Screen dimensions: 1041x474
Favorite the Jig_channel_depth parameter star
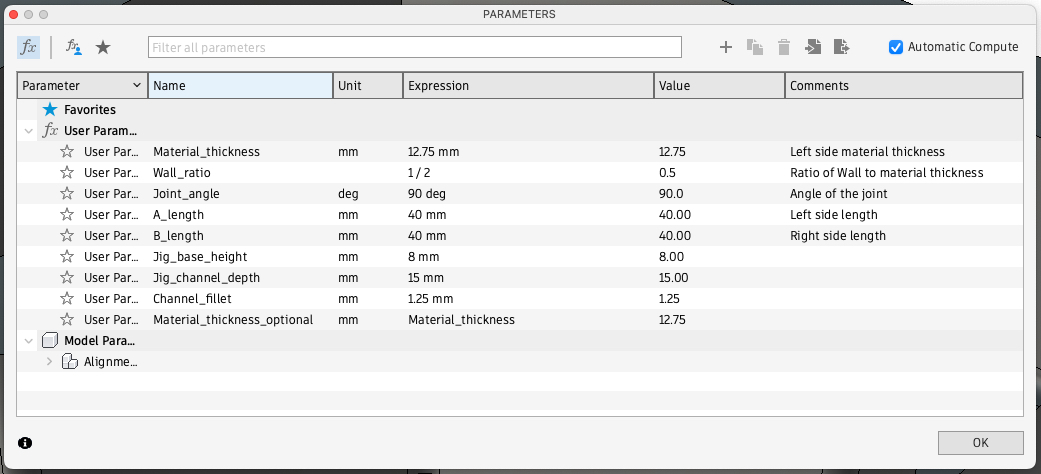[x=66, y=277]
